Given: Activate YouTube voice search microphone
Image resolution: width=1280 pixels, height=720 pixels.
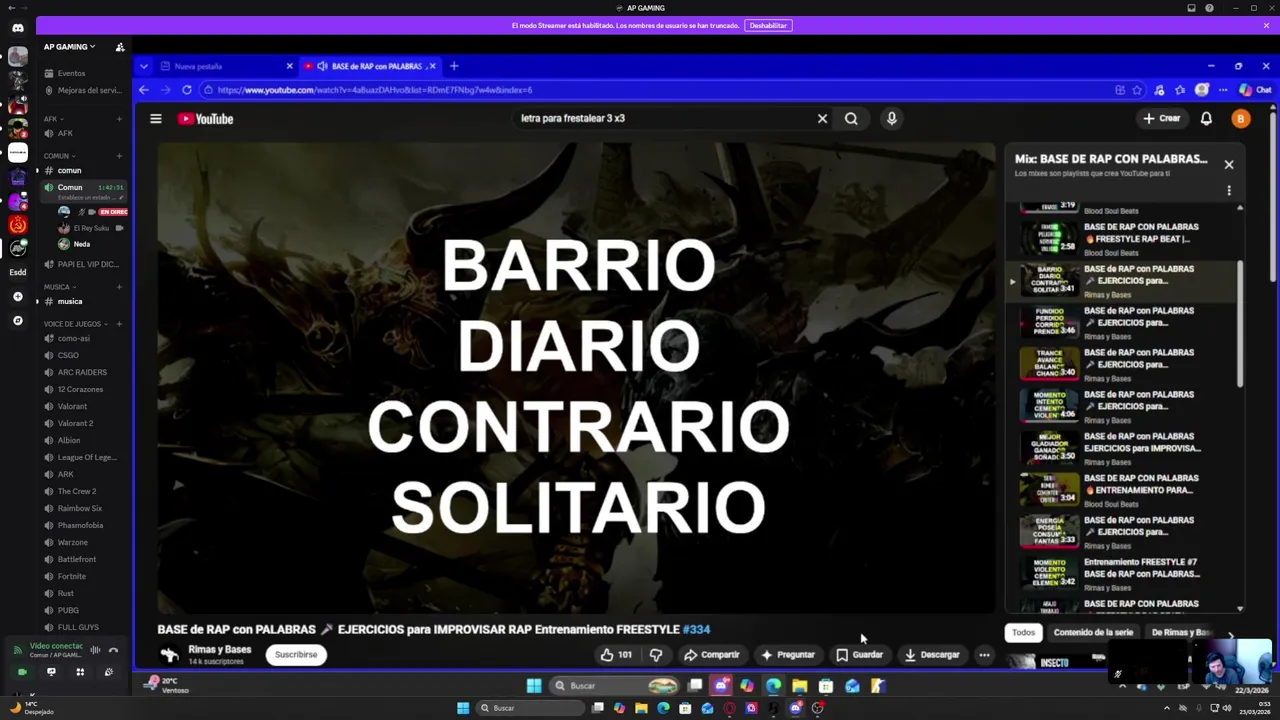Looking at the screenshot, I should (x=892, y=119).
